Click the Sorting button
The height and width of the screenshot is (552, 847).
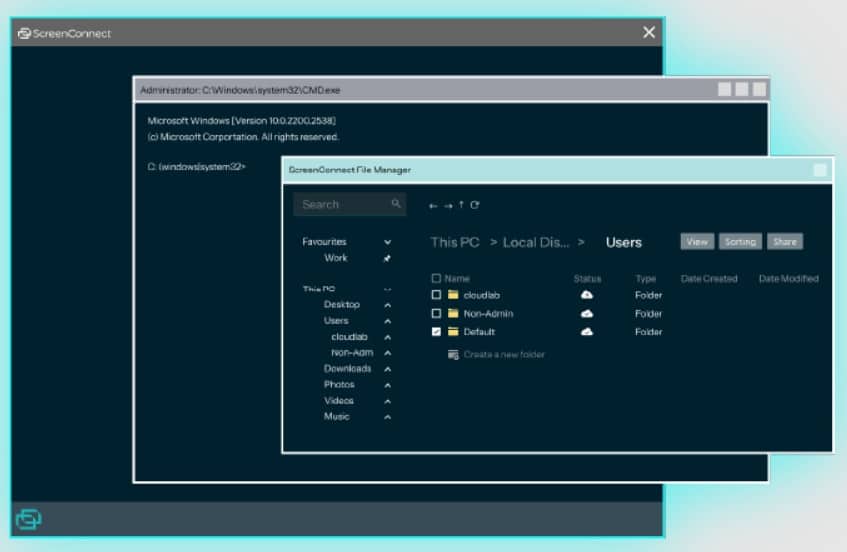tap(740, 241)
